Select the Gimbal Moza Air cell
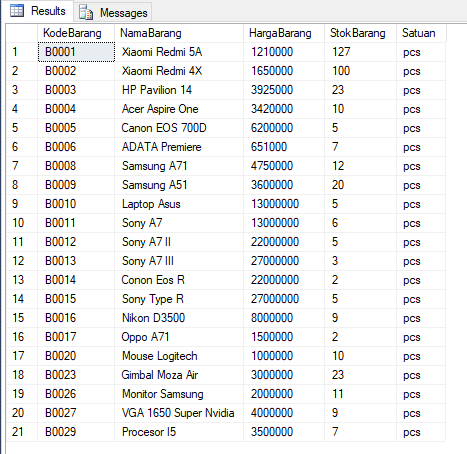The image size is (467, 454). click(179, 375)
